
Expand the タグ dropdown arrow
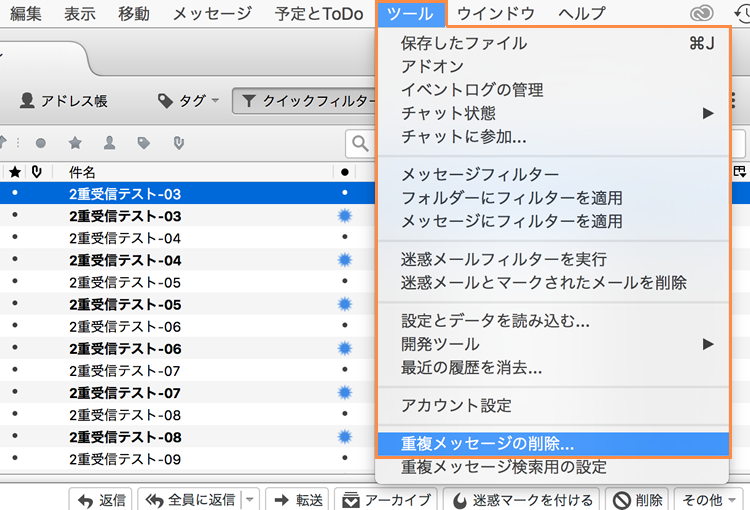215,100
